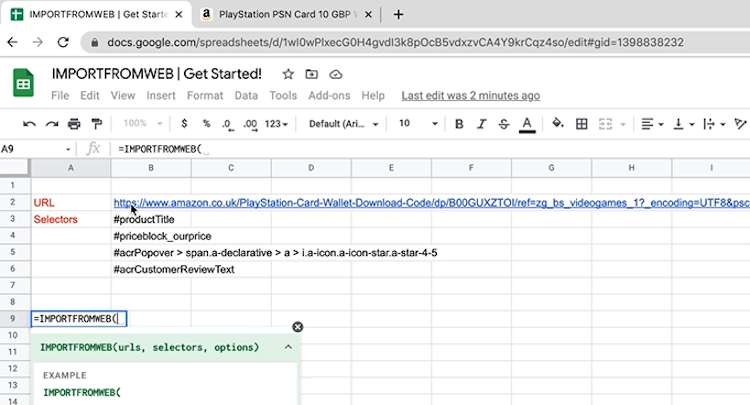The width and height of the screenshot is (750, 405).
Task: Open a new browser tab
Action: click(398, 15)
